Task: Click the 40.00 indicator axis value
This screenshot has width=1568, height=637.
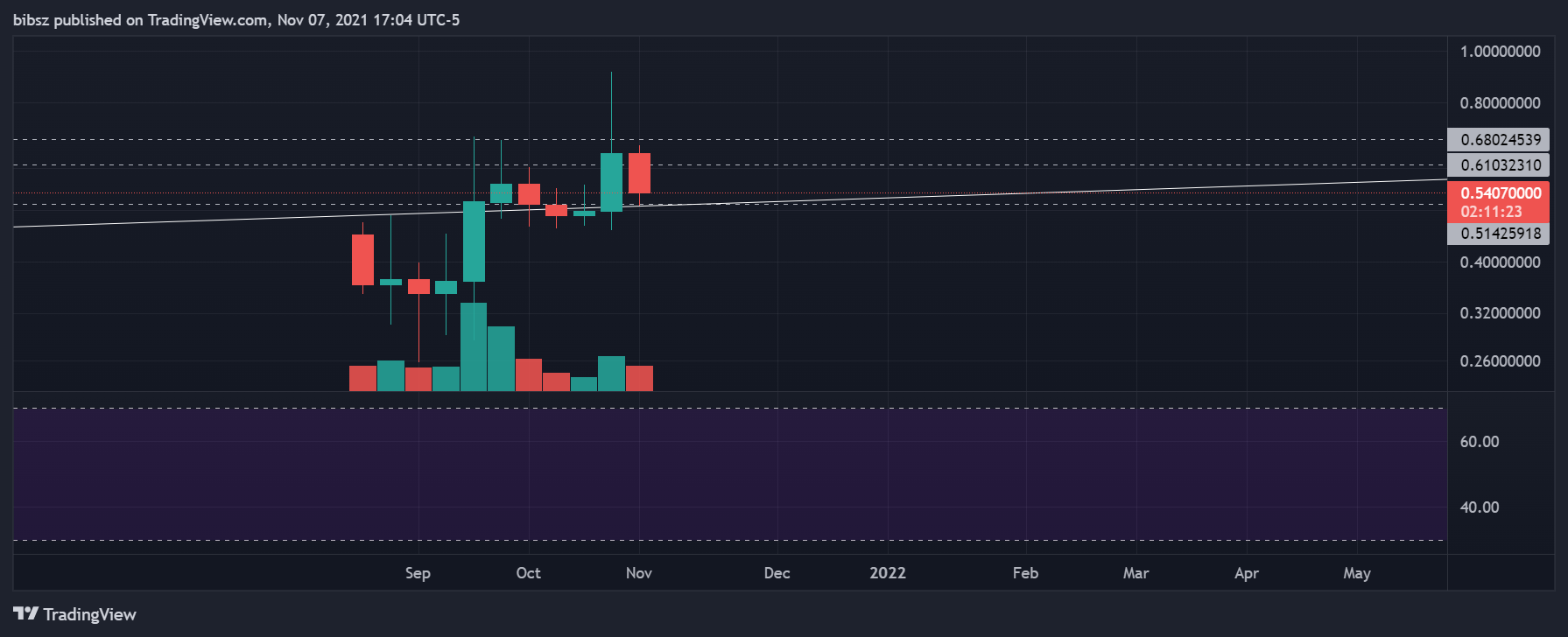Action: (x=1480, y=507)
